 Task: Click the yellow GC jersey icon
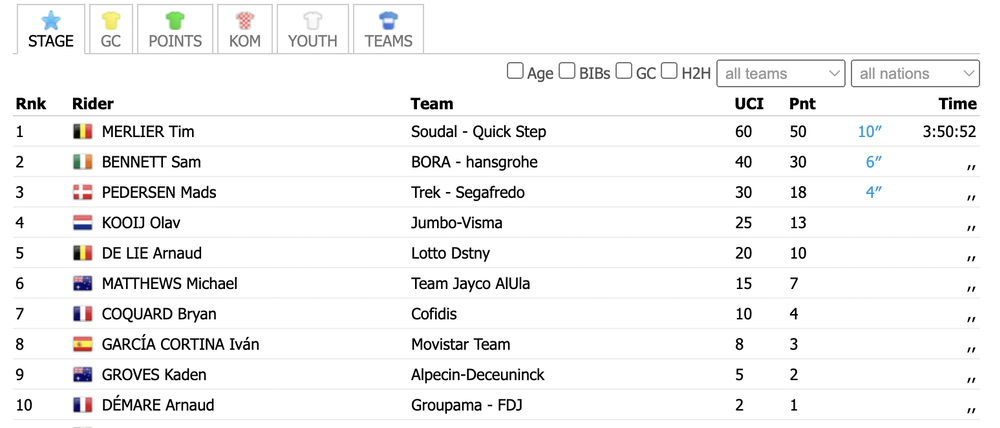click(x=111, y=20)
